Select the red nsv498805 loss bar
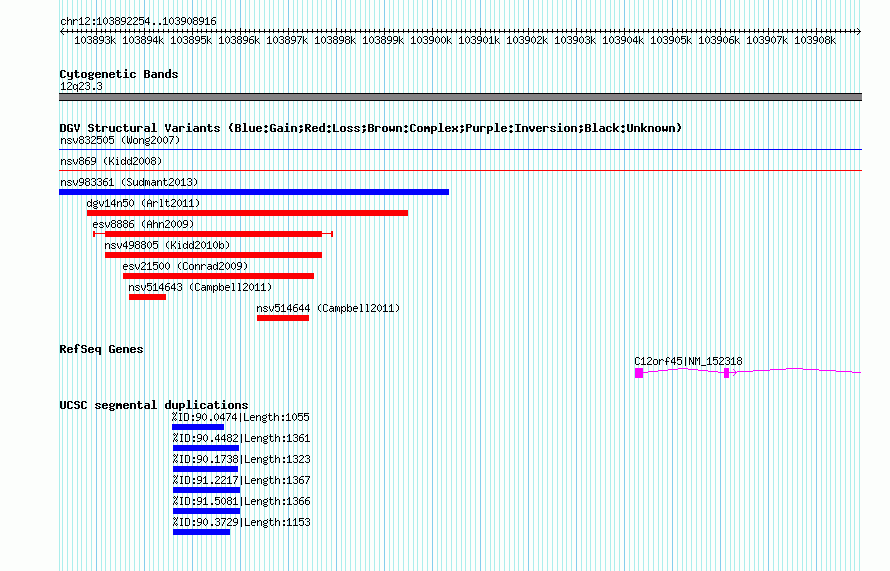Image resolution: width=890 pixels, height=571 pixels. [213, 255]
